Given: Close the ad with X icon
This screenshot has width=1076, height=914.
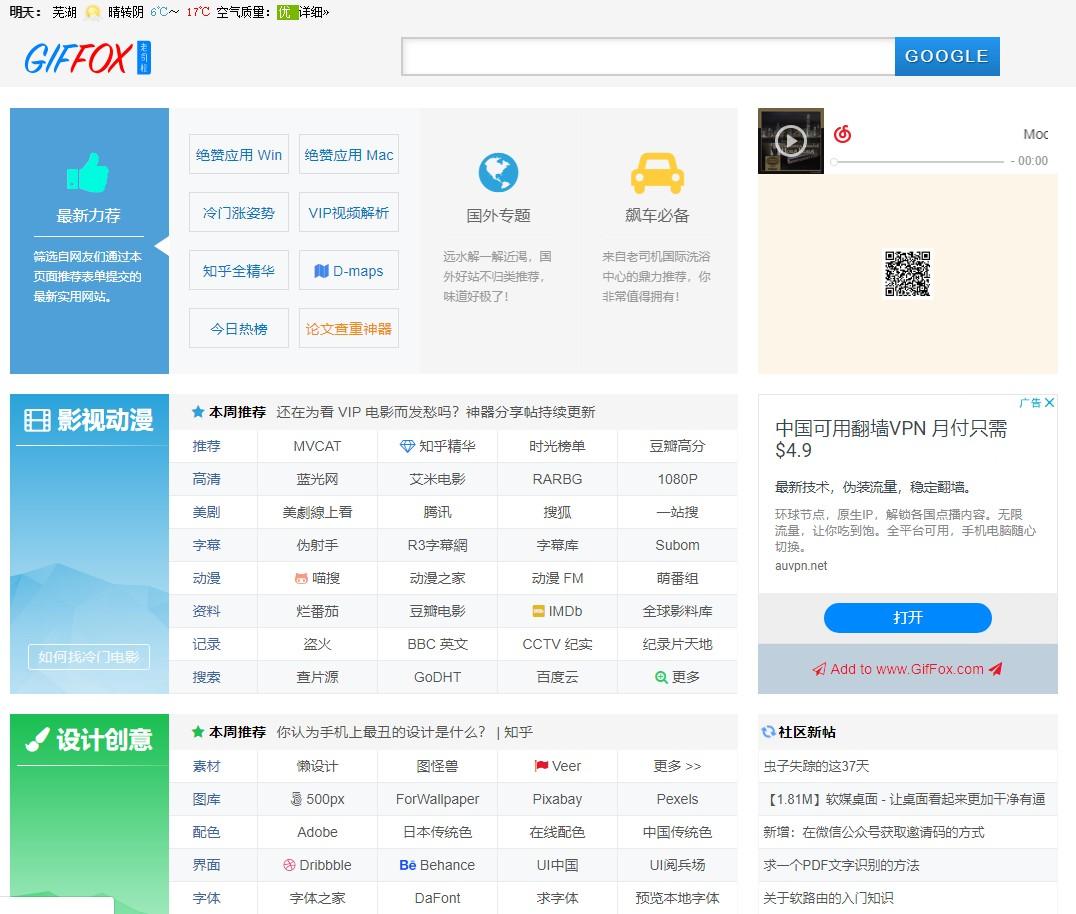Looking at the screenshot, I should tap(1049, 403).
